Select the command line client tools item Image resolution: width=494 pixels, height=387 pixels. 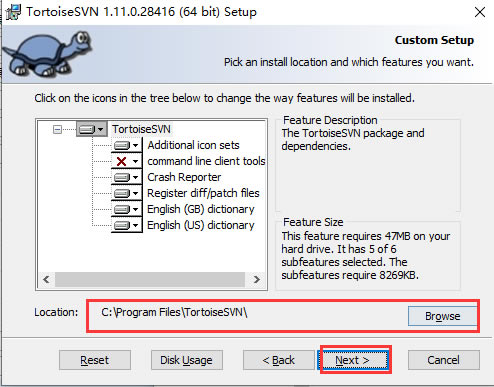pos(206,161)
